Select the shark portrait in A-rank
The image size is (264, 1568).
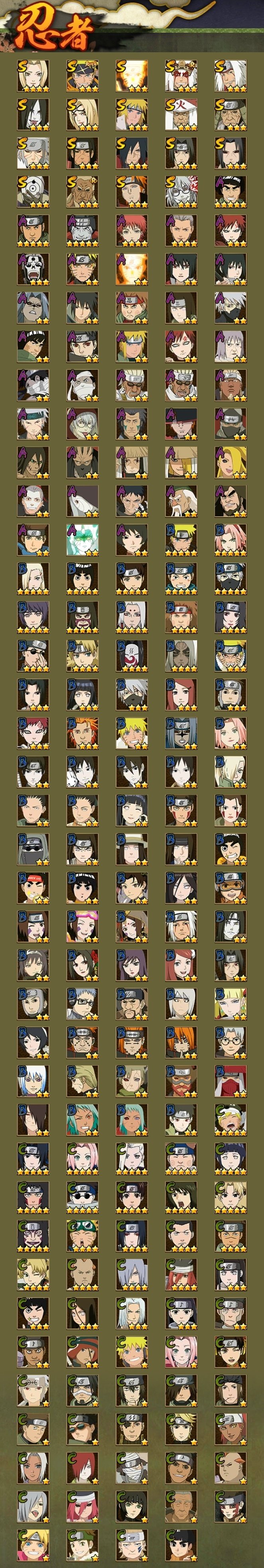click(82, 501)
